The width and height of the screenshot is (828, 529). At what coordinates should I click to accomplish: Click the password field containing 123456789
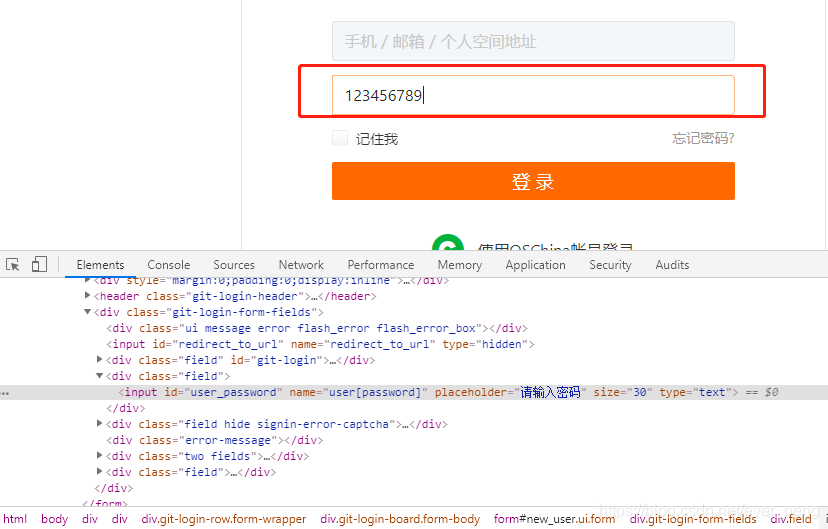point(533,95)
